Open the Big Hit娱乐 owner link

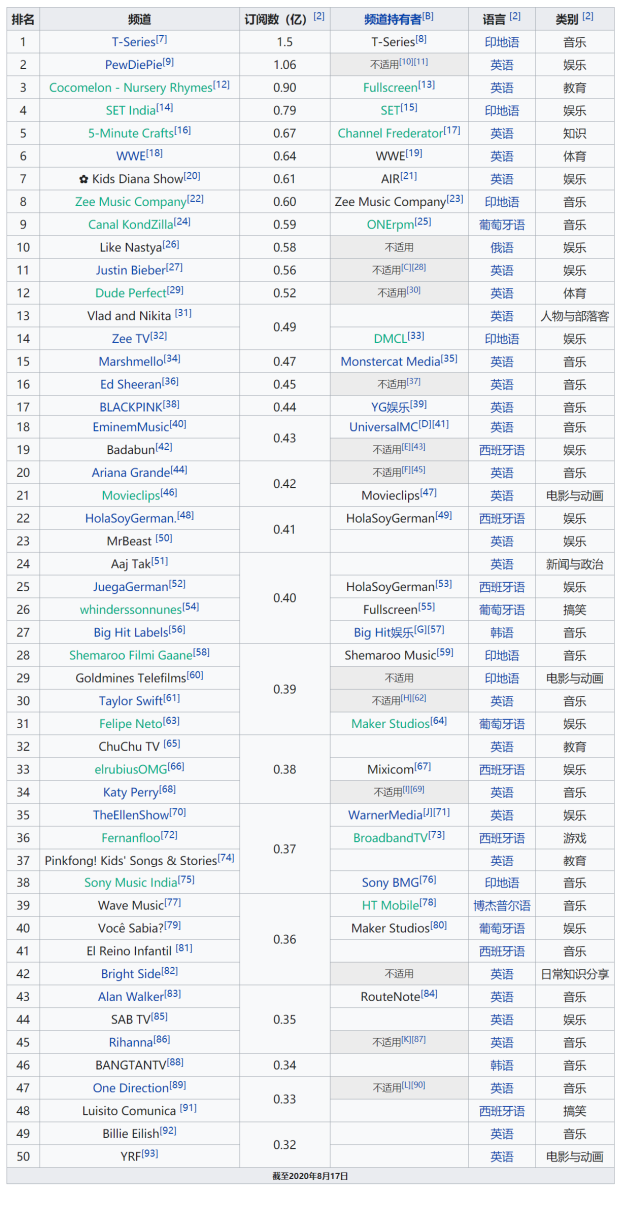[384, 633]
